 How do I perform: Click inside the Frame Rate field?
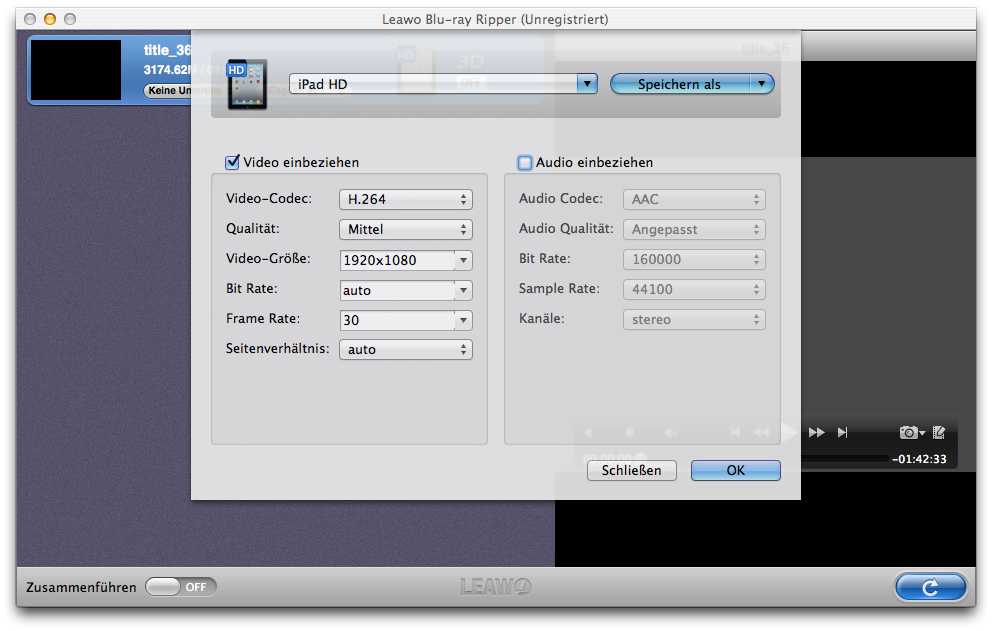click(397, 320)
